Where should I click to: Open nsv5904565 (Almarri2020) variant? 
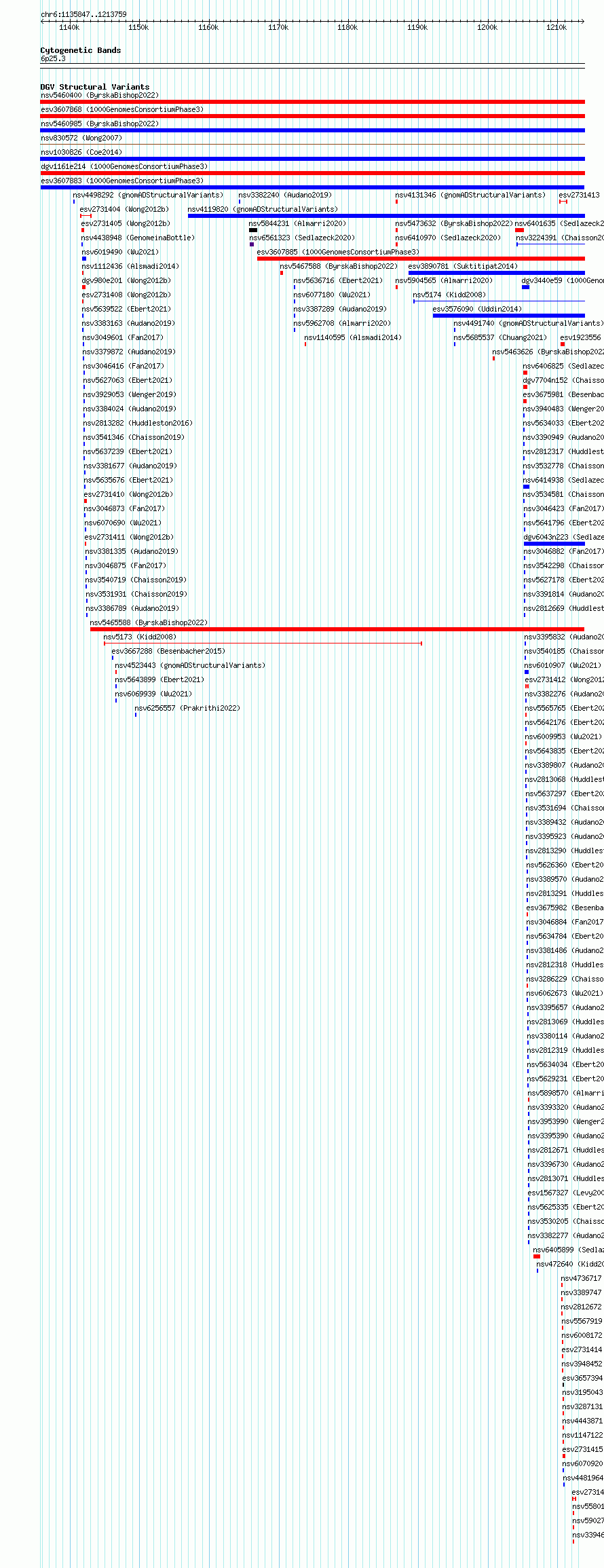(445, 280)
